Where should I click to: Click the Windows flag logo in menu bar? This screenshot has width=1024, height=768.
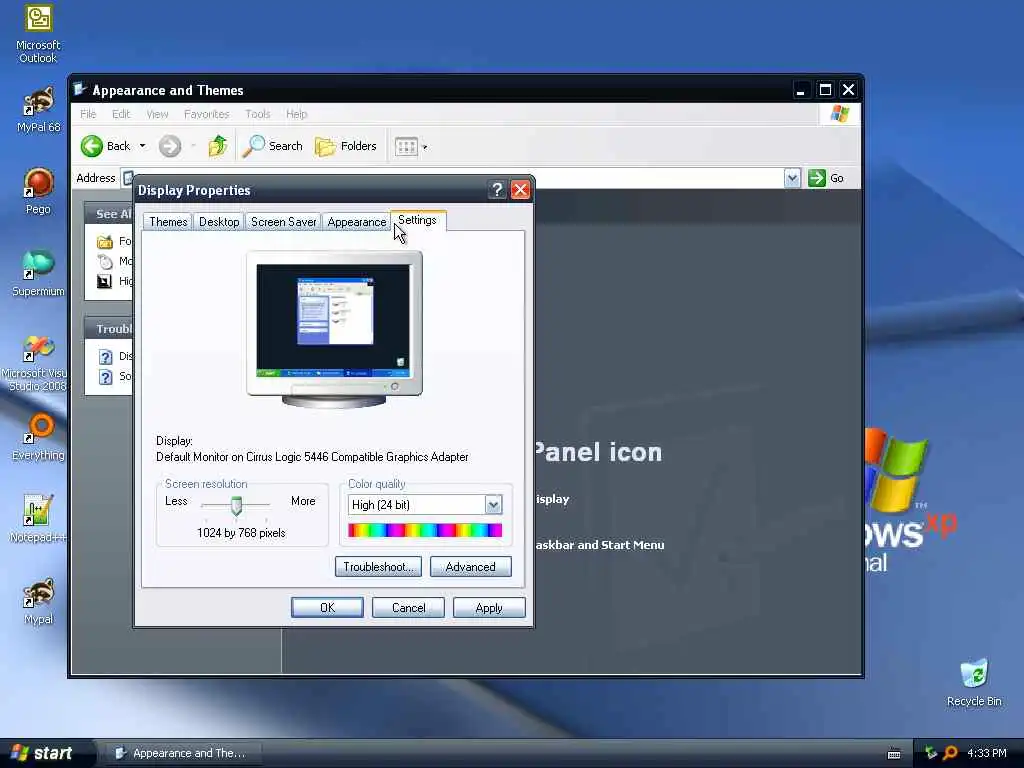point(840,114)
